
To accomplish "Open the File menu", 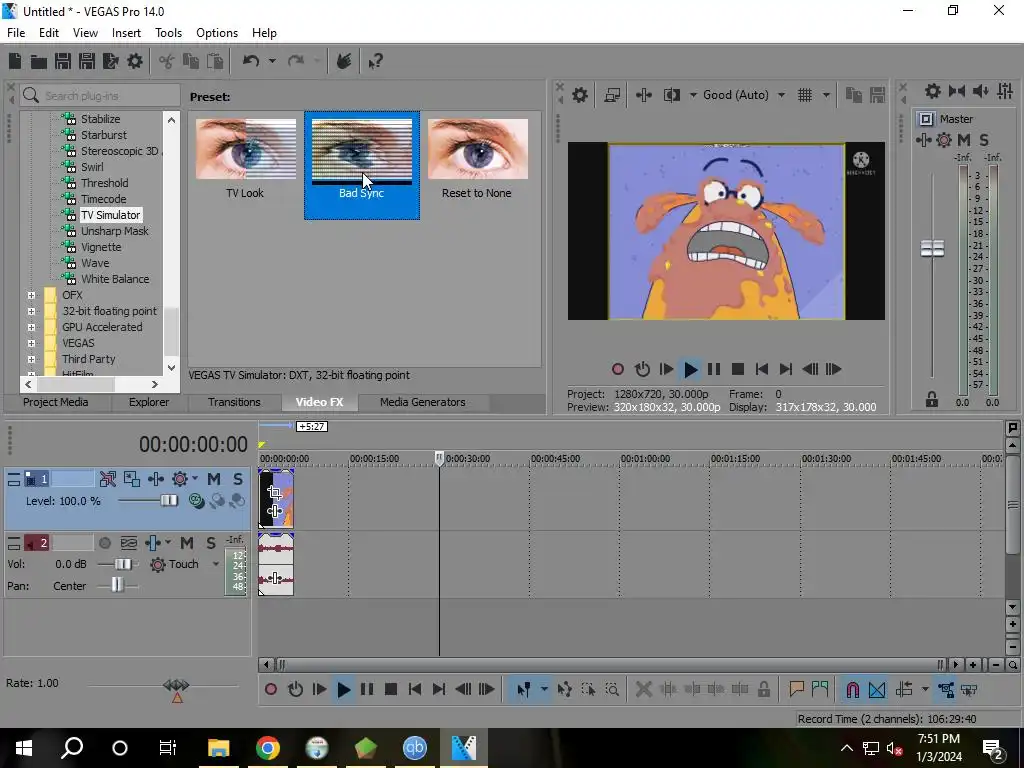I will pos(16,33).
